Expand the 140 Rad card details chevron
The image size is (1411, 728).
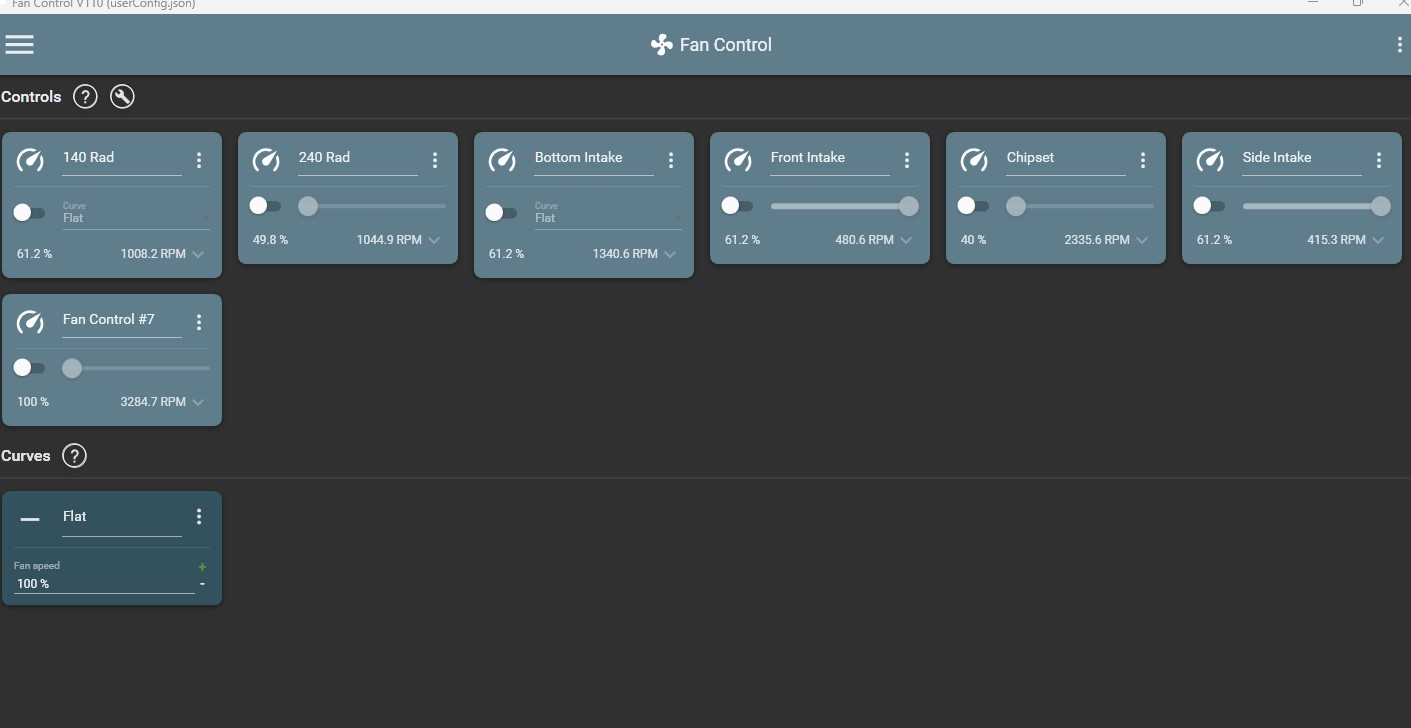coord(198,254)
